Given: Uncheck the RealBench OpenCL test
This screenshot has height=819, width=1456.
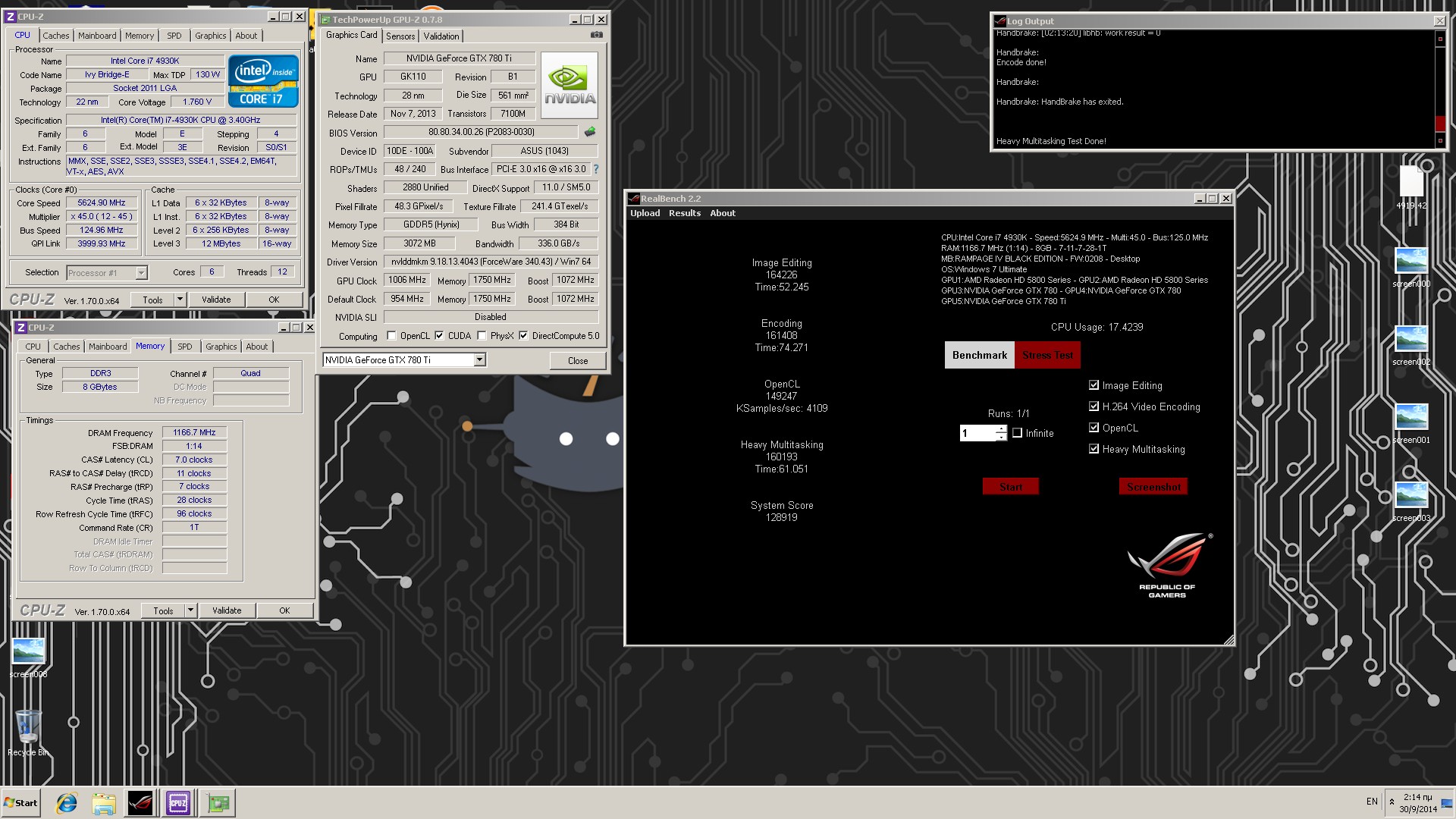Looking at the screenshot, I should pos(1094,428).
